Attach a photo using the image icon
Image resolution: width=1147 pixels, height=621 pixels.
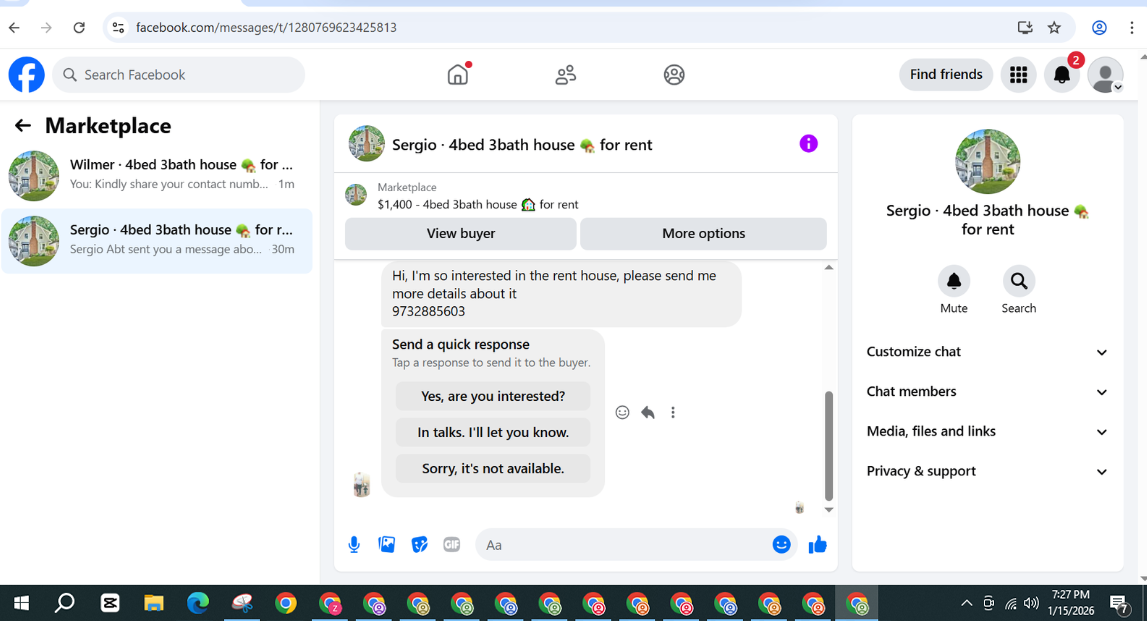[x=386, y=544]
